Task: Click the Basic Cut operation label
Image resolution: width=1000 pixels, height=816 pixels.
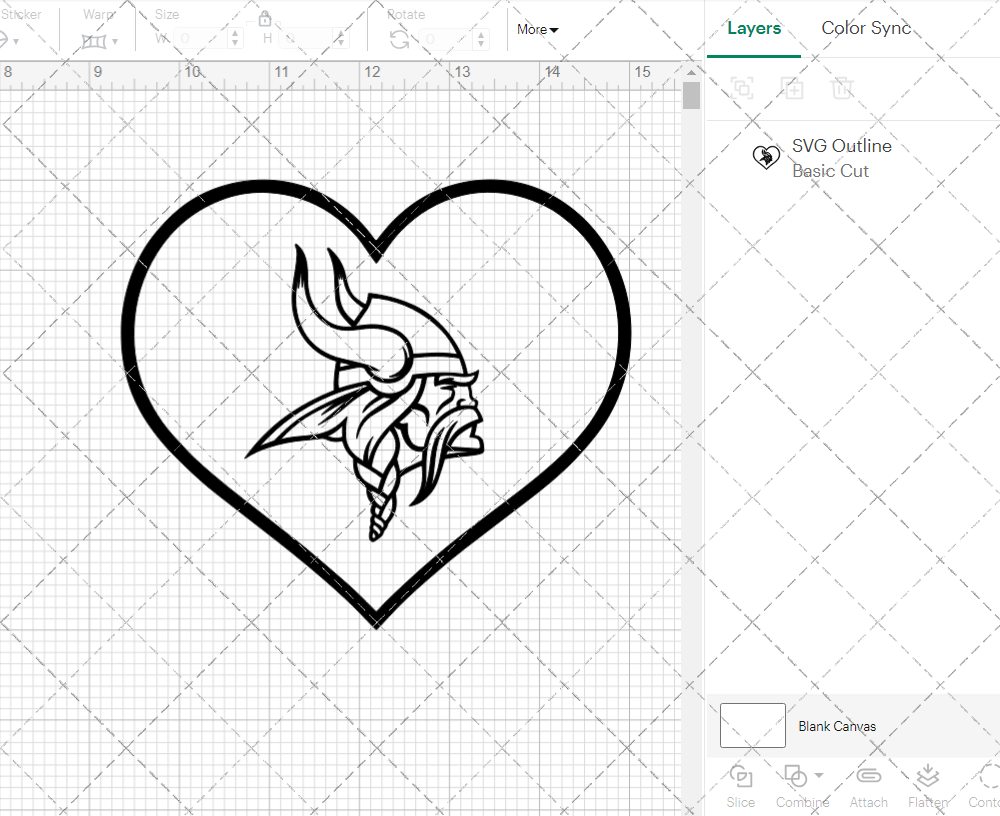Action: pyautogui.click(x=830, y=171)
